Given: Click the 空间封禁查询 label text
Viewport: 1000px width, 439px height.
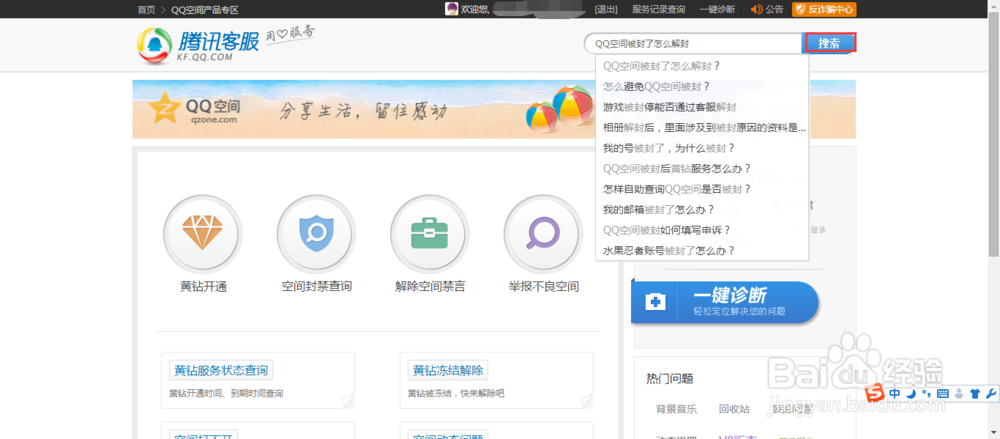Looking at the screenshot, I should (x=316, y=286).
